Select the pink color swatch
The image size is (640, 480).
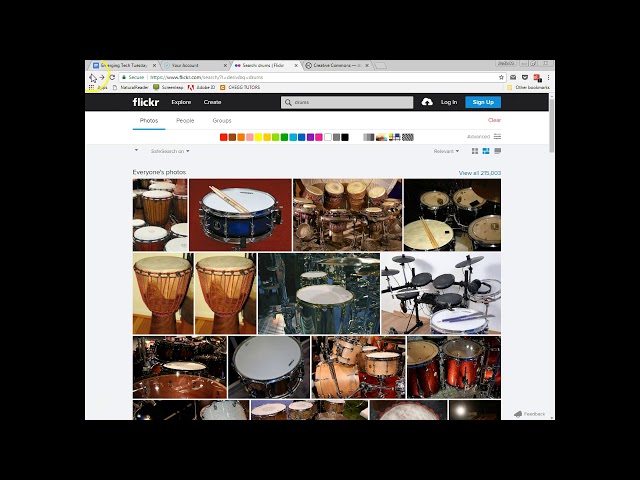click(249, 137)
